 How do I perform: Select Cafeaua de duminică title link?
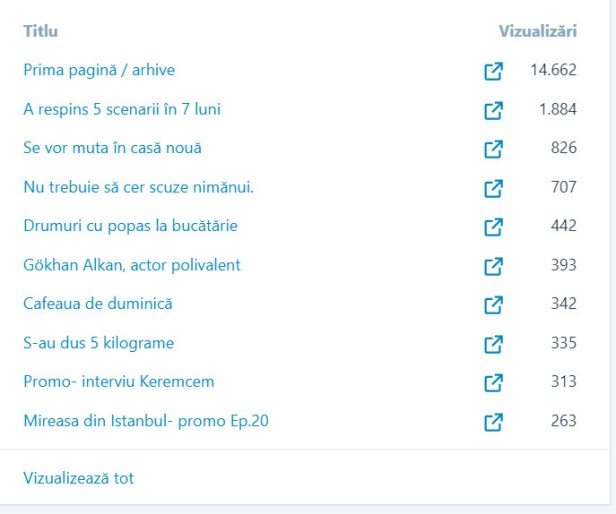click(98, 304)
